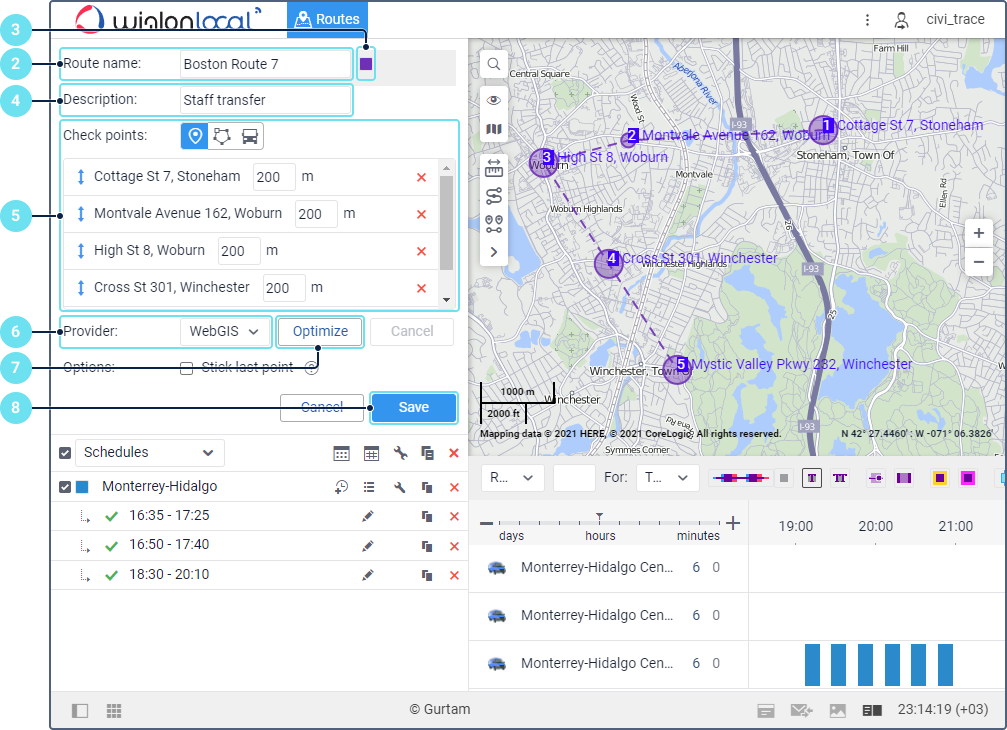This screenshot has height=730, width=1007.
Task: Toggle the map visible layers eye icon
Action: pyautogui.click(x=493, y=100)
